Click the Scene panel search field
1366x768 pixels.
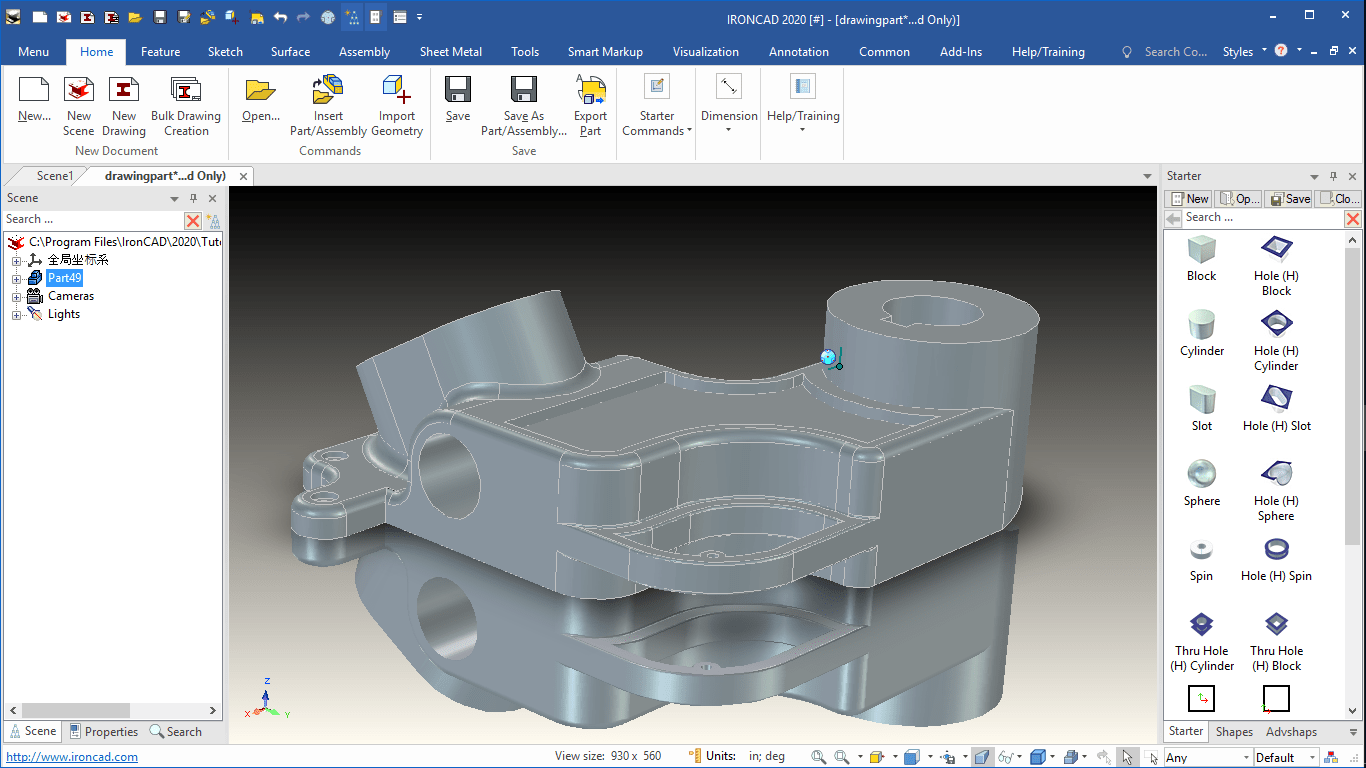[93, 220]
